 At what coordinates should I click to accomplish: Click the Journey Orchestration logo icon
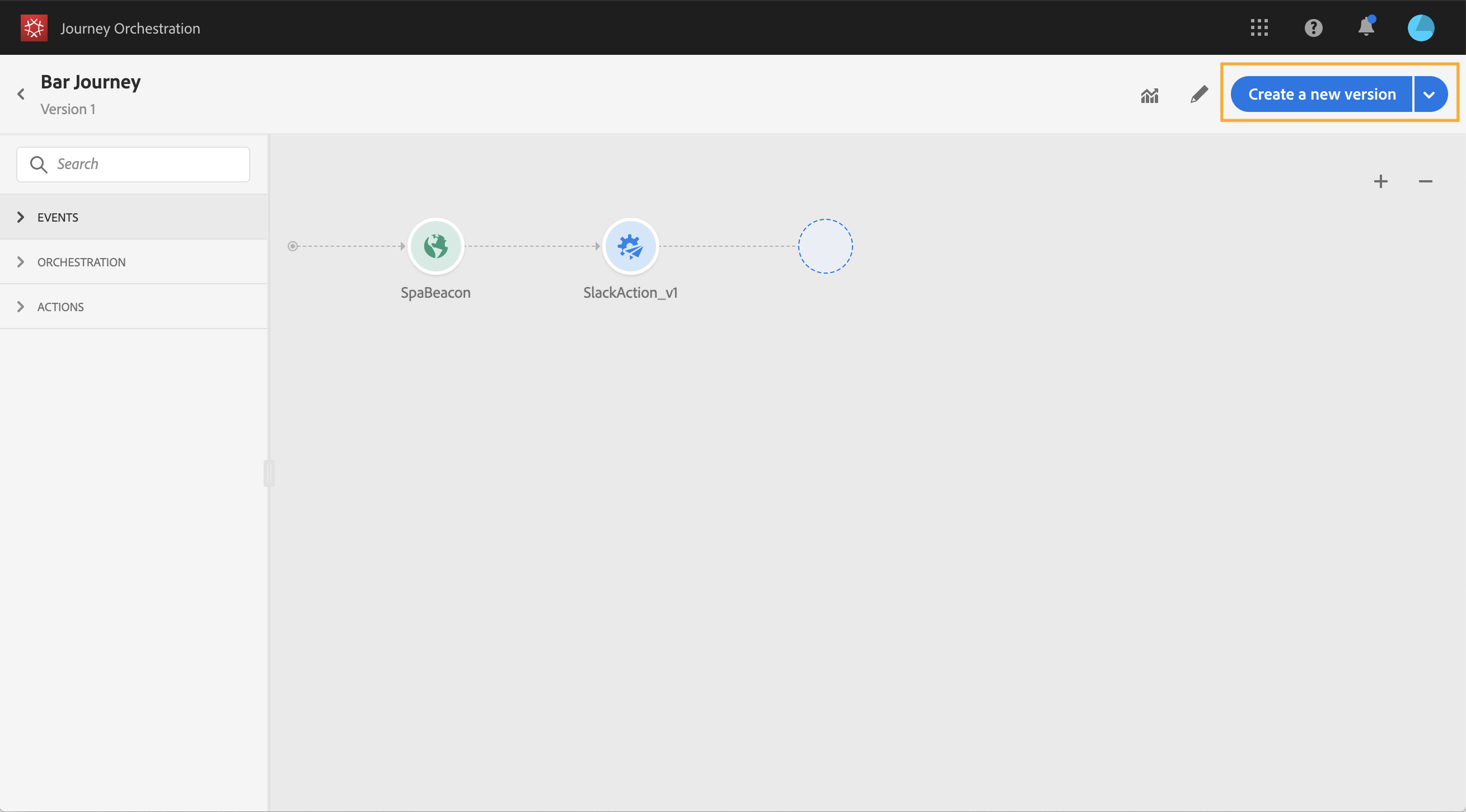click(34, 28)
